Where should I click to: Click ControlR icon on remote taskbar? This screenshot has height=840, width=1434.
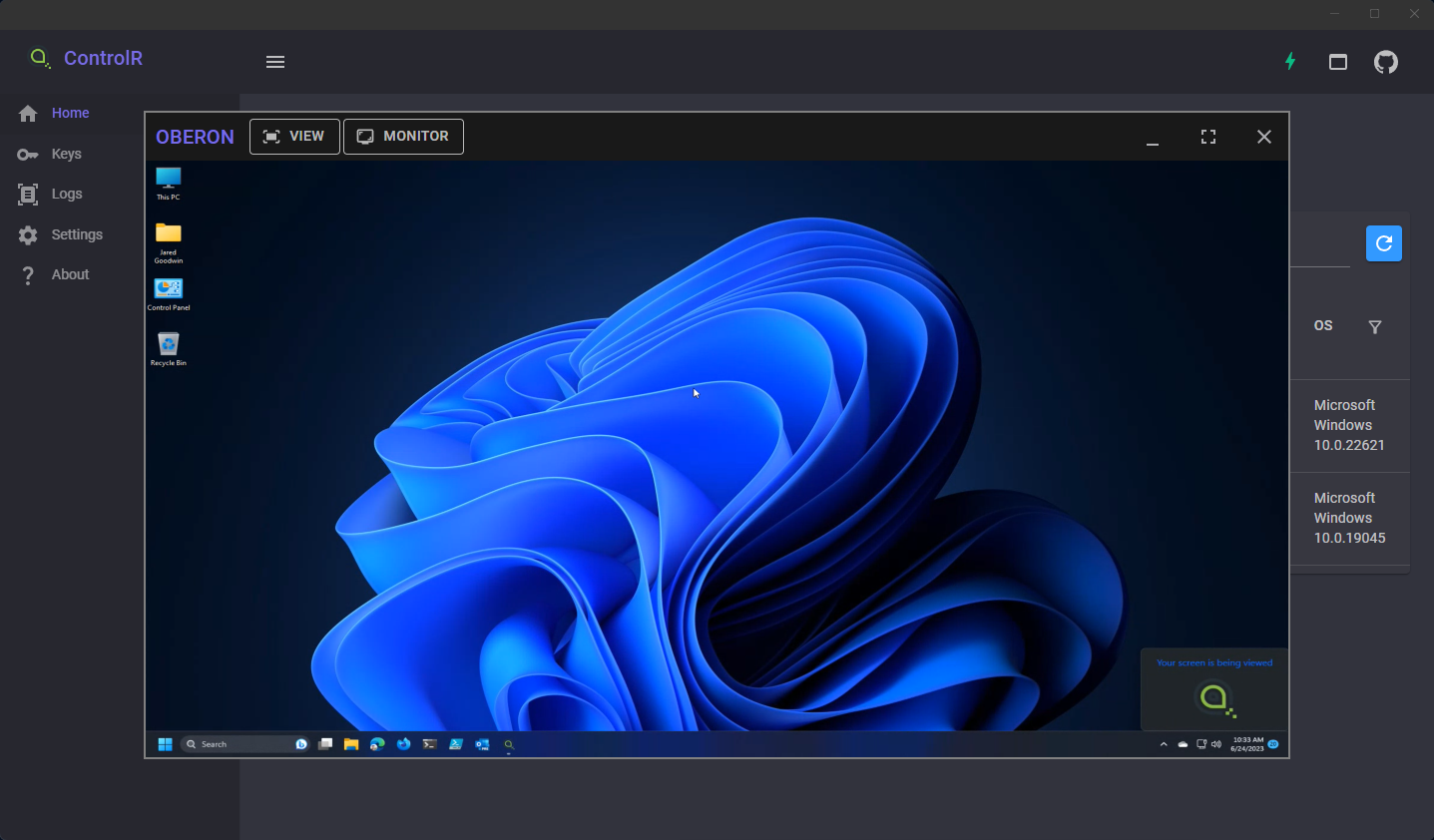point(509,744)
